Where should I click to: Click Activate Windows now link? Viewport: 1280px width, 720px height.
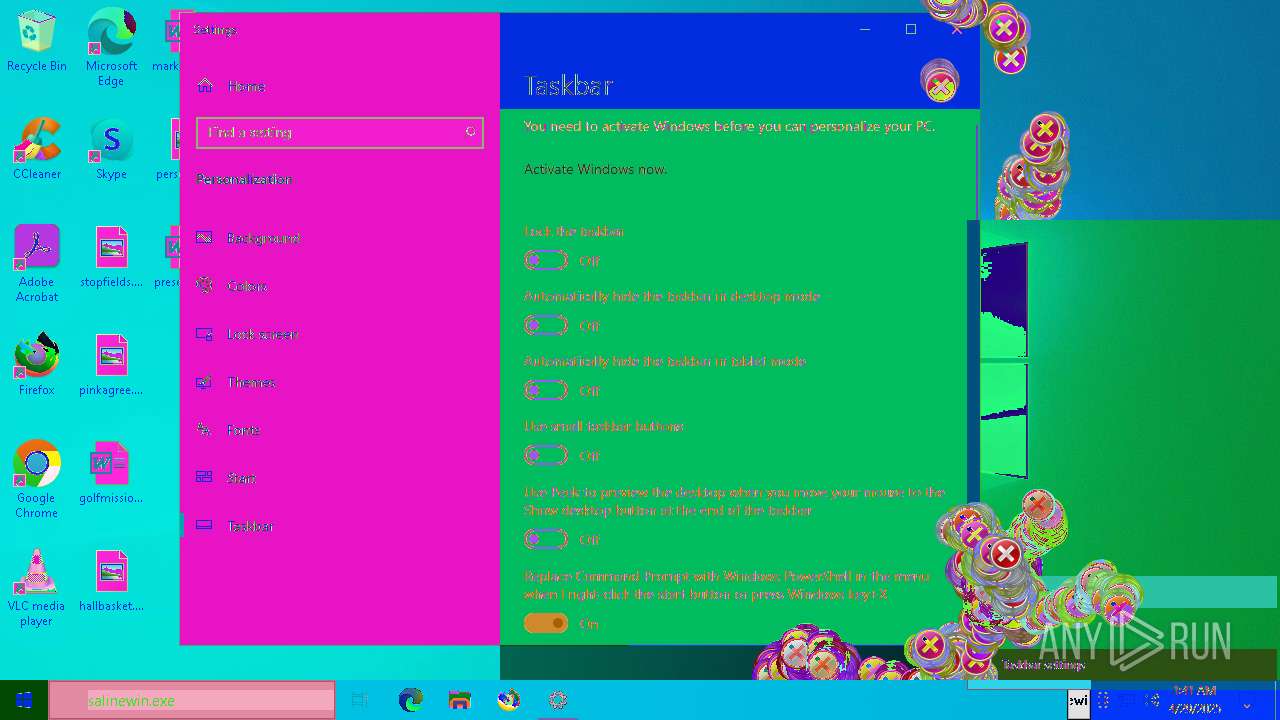tap(595, 169)
